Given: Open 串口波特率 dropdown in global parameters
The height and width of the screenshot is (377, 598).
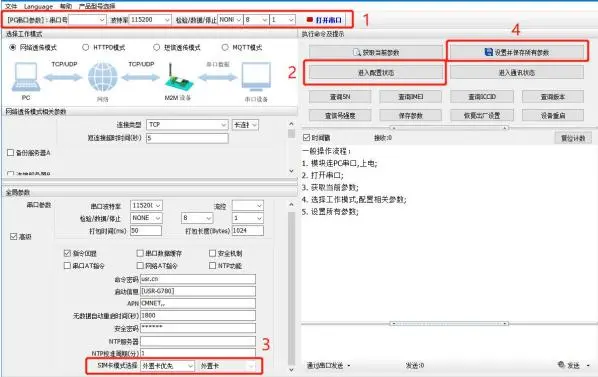Looking at the screenshot, I should (146, 206).
